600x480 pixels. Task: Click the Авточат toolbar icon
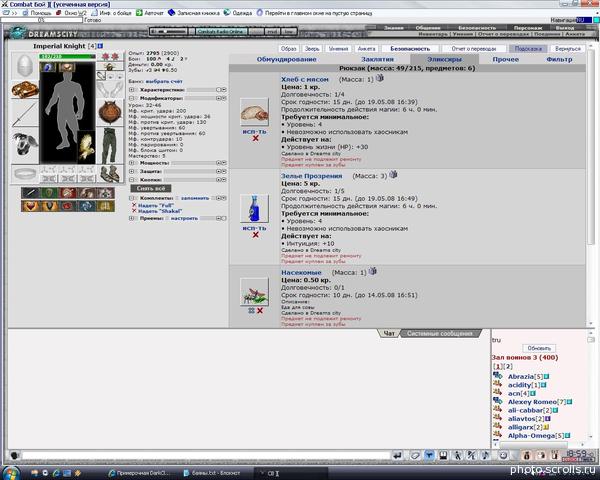coord(139,13)
